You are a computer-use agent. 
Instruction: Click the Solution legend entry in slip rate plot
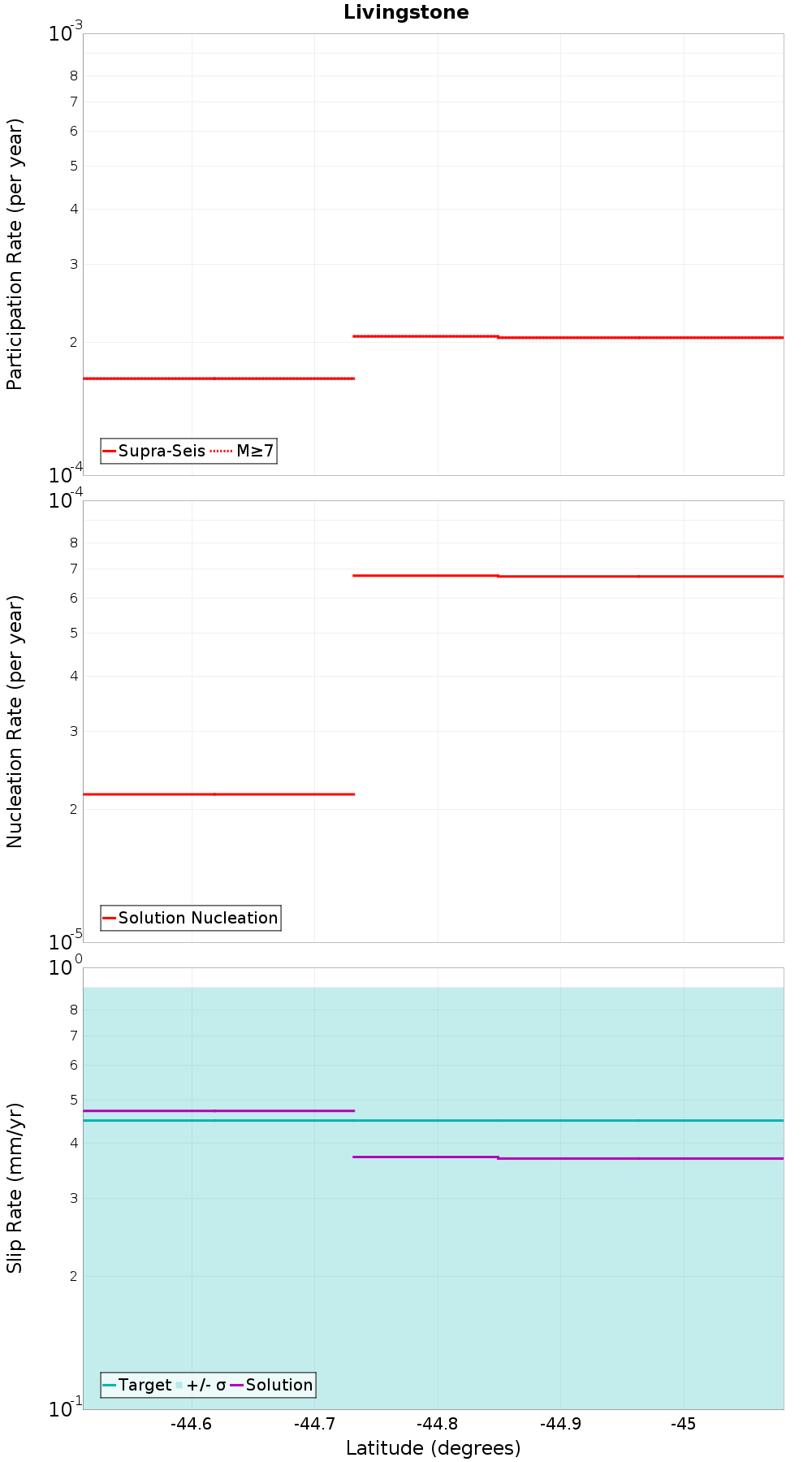coord(272,1385)
